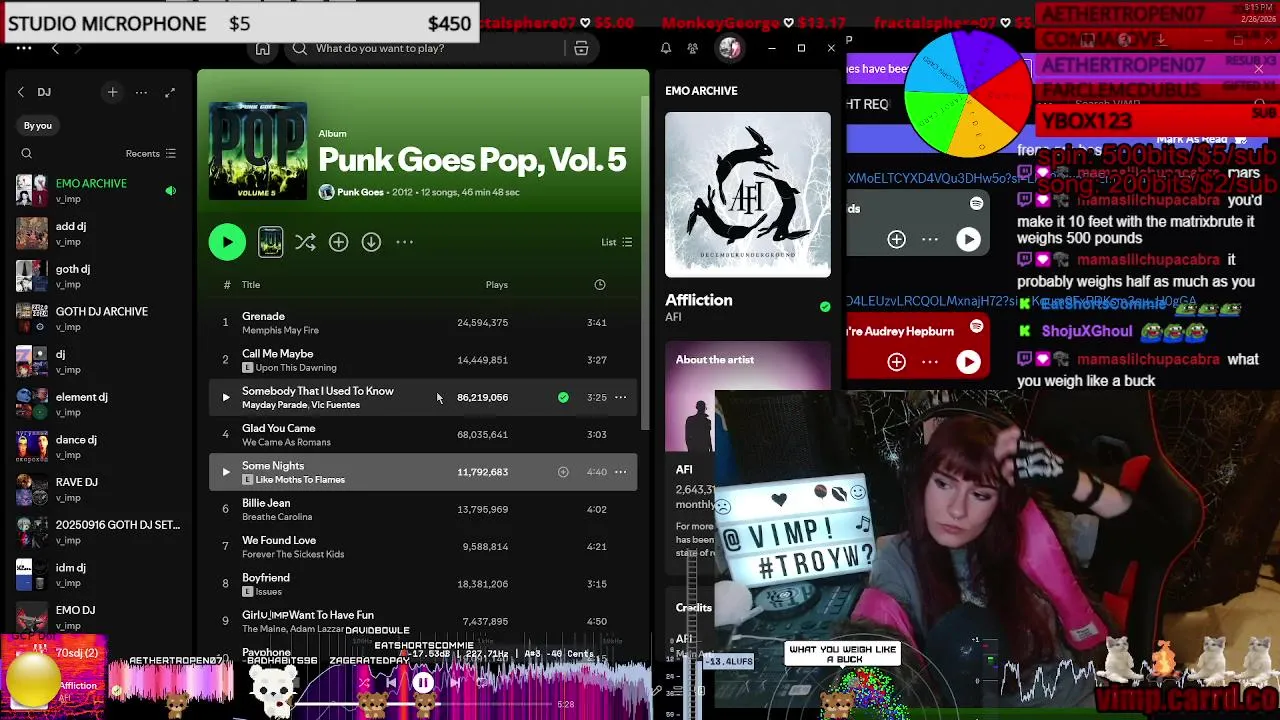This screenshot has width=1280, height=720.
Task: Pause playback in the bottom player bar
Action: tap(423, 684)
